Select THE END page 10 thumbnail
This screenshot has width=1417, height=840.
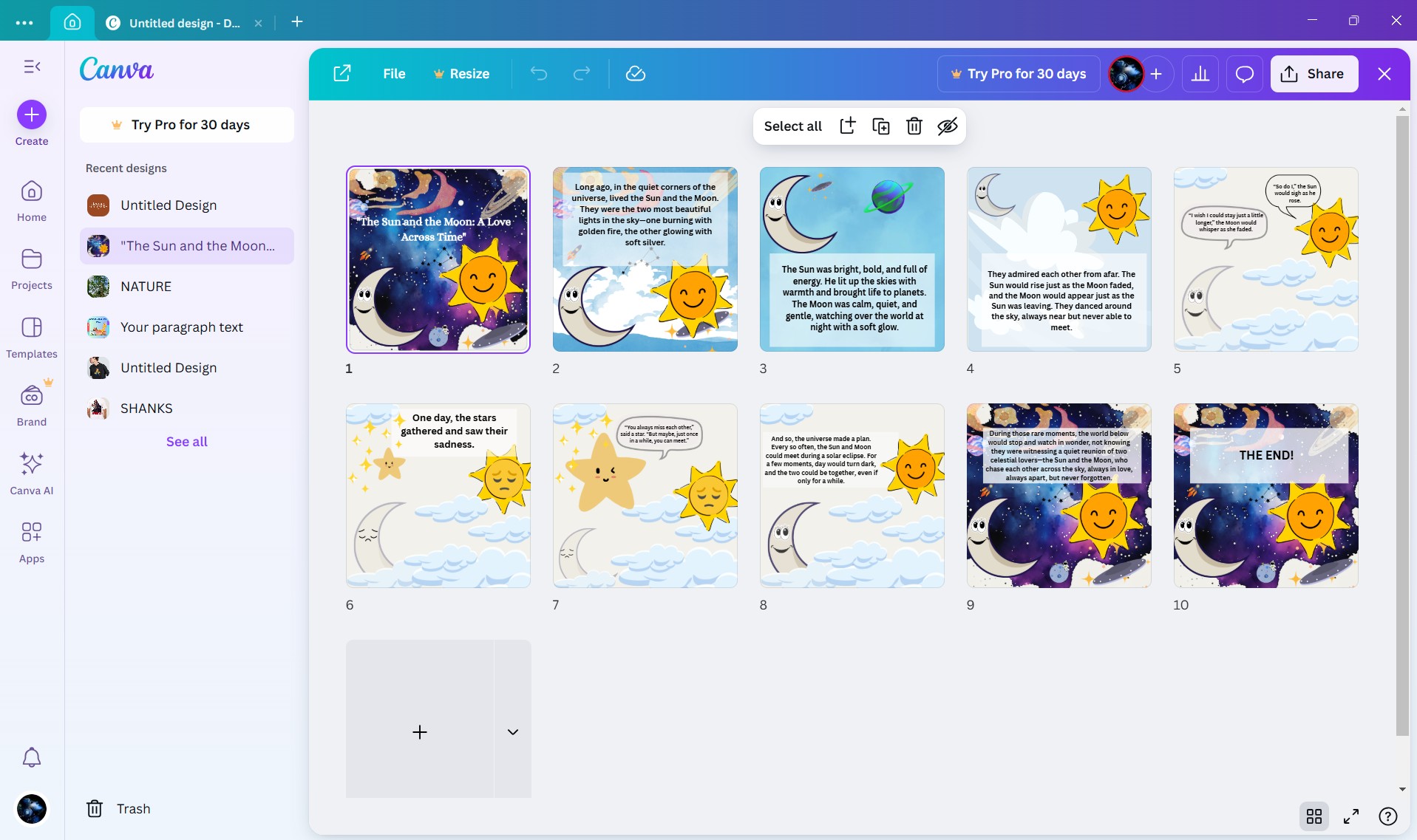(1266, 496)
